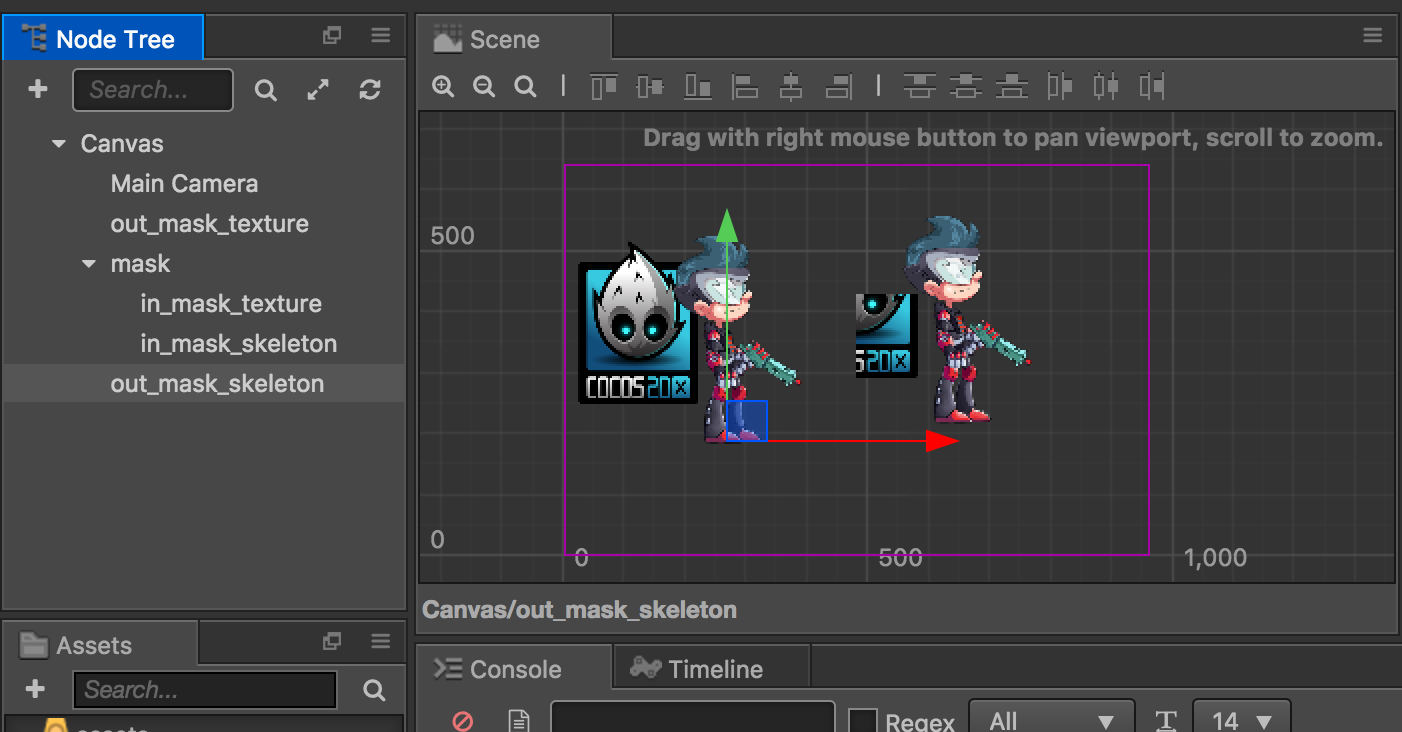
Task: Open the Node Tree panel menu
Action: pyautogui.click(x=380, y=36)
